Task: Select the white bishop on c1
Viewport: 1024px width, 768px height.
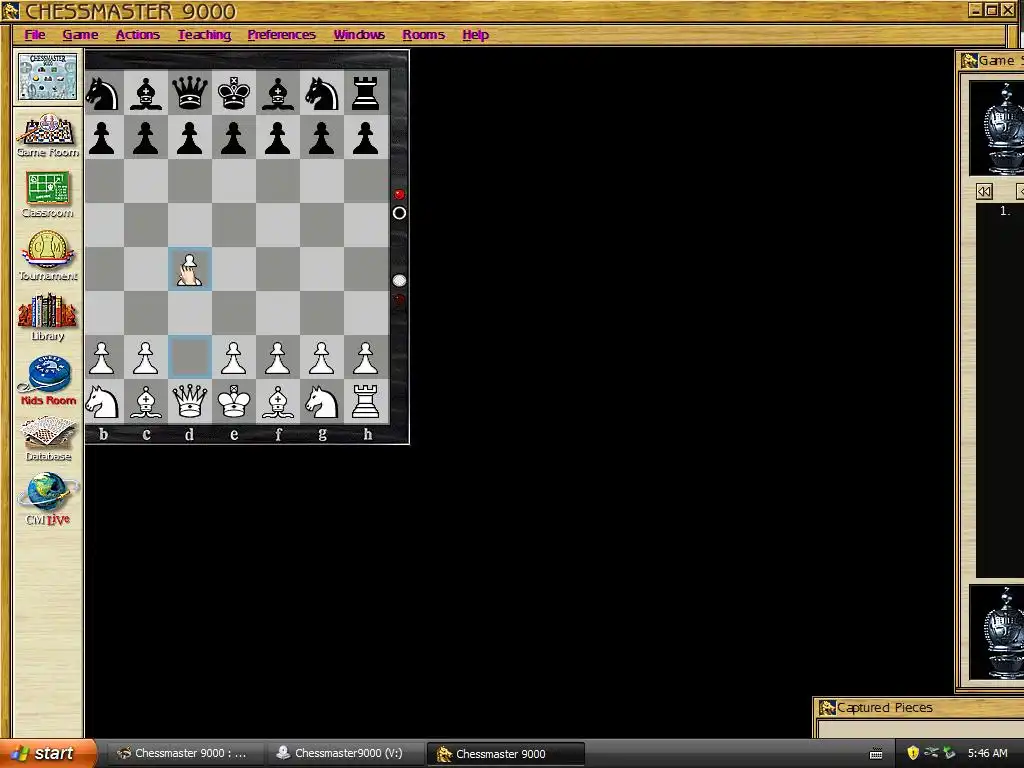Action: (146, 401)
